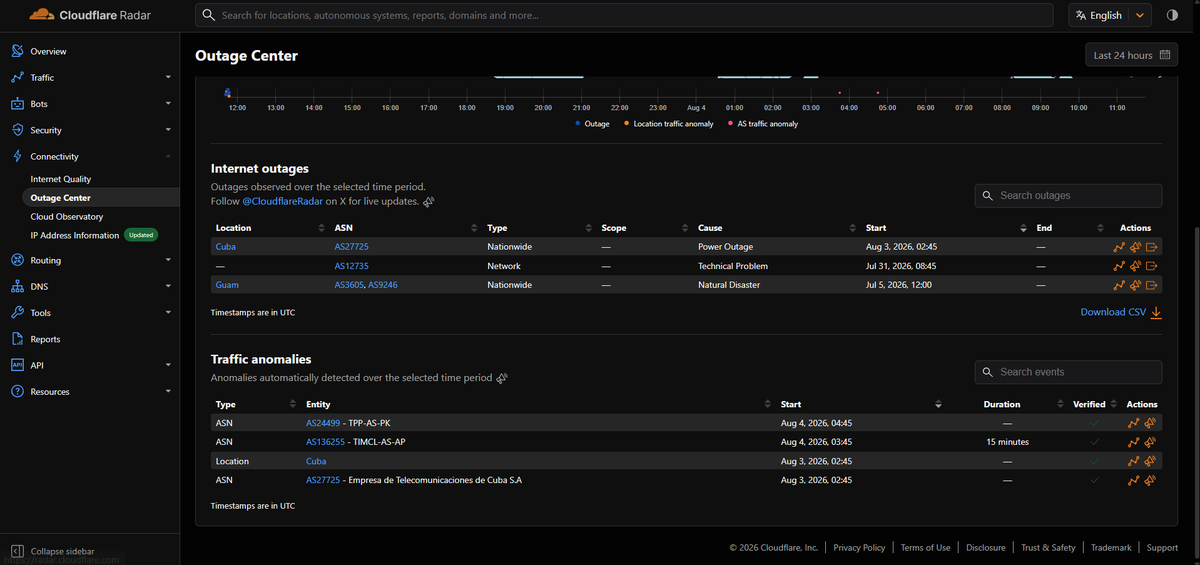This screenshot has height=565, width=1200.
Task: Click export icon in Guam outage row
Action: click(1151, 285)
